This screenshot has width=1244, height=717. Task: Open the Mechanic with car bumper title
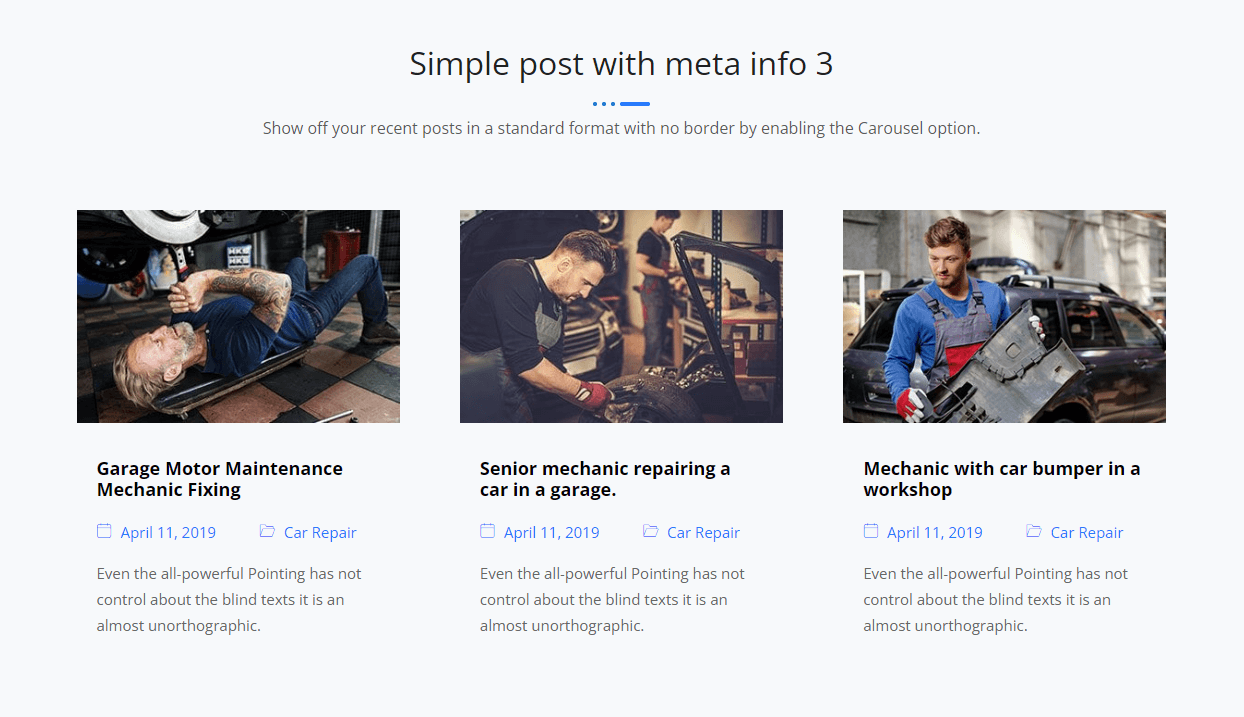point(1001,479)
